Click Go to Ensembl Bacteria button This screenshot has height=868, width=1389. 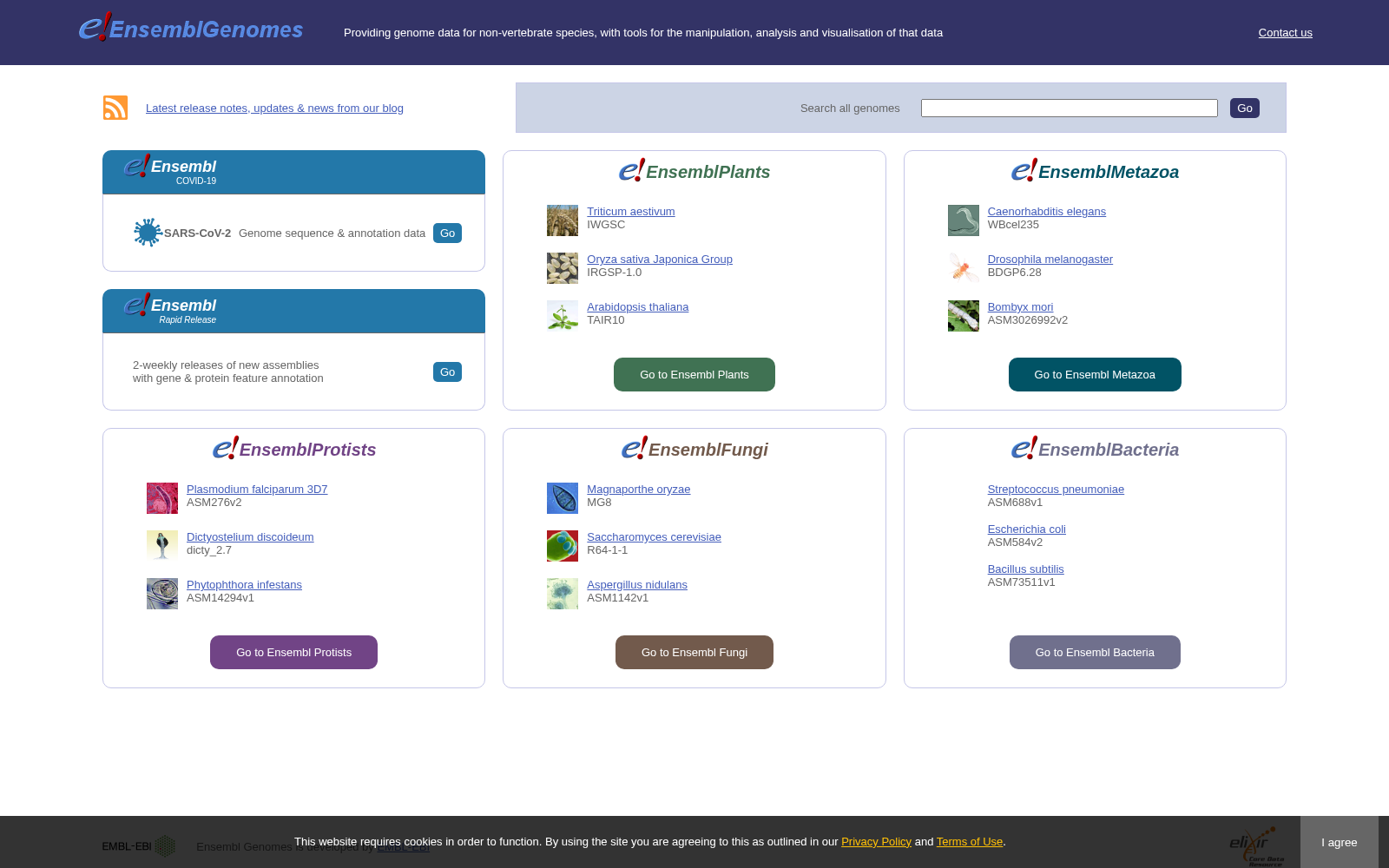click(1095, 652)
